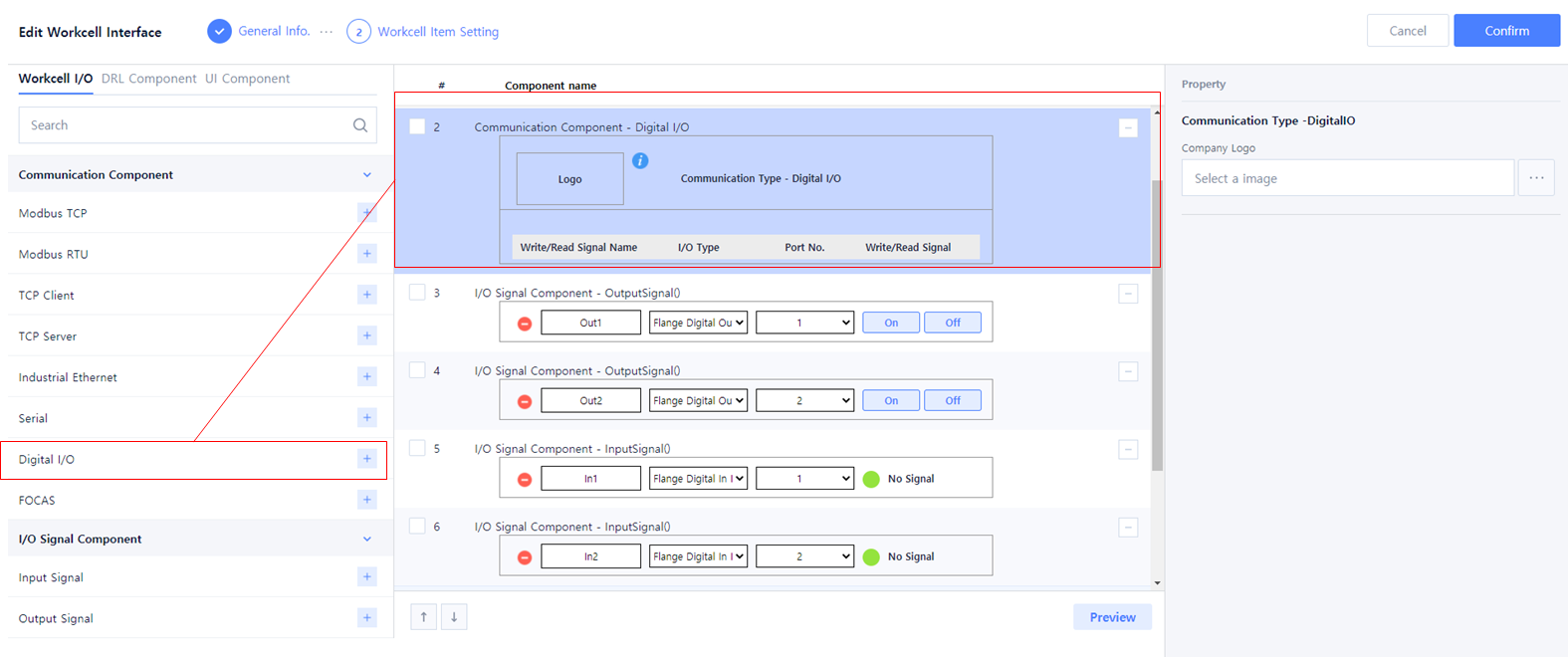
Task: Open the UI Component tab
Action: pos(247,79)
